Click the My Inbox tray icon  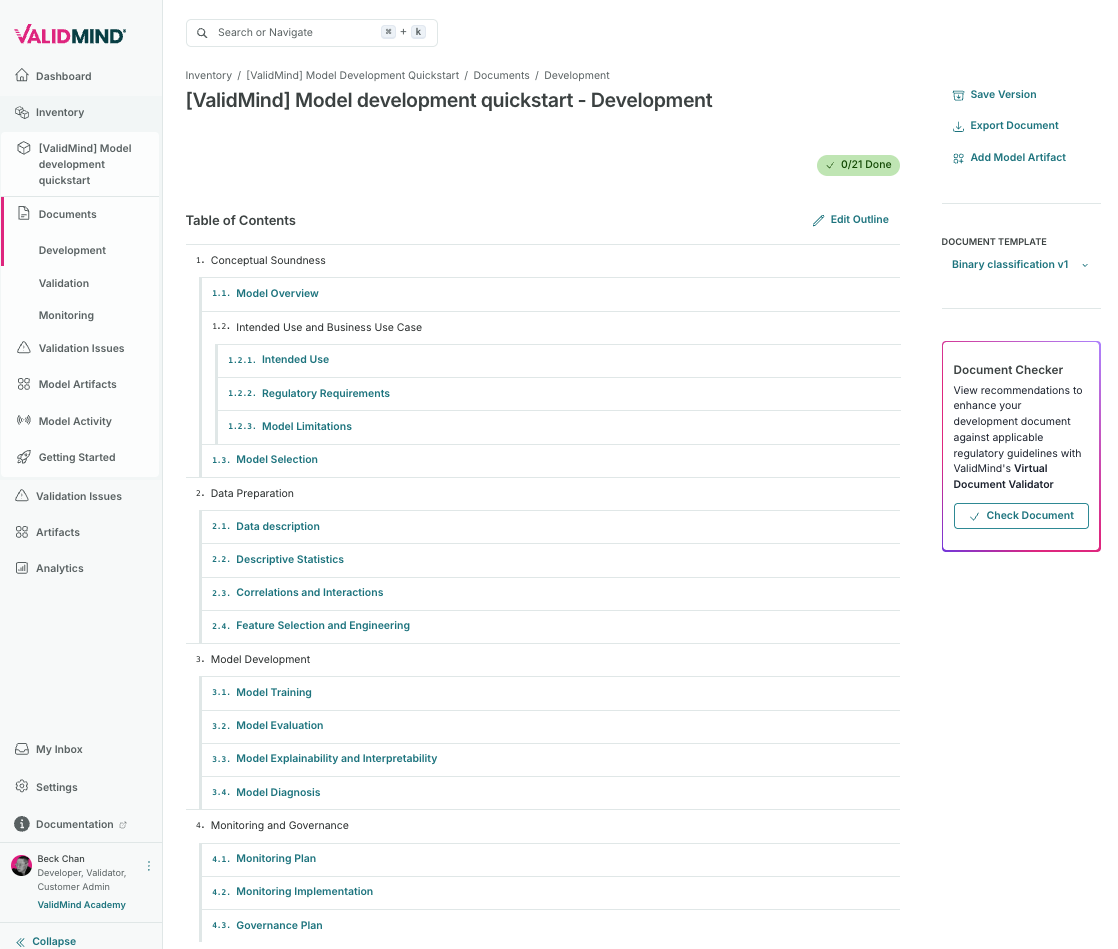coord(22,749)
